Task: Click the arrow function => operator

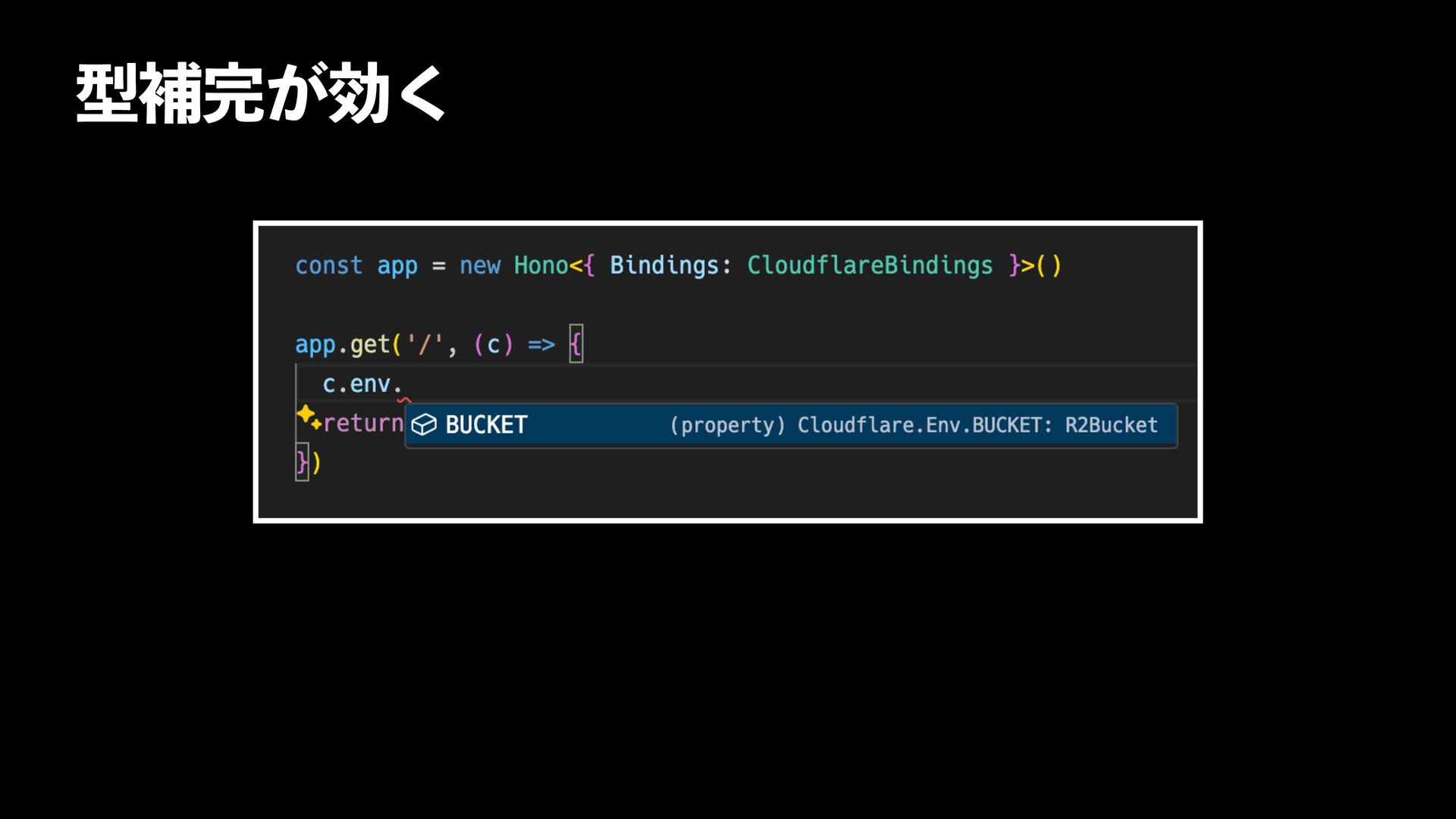Action: [541, 345]
